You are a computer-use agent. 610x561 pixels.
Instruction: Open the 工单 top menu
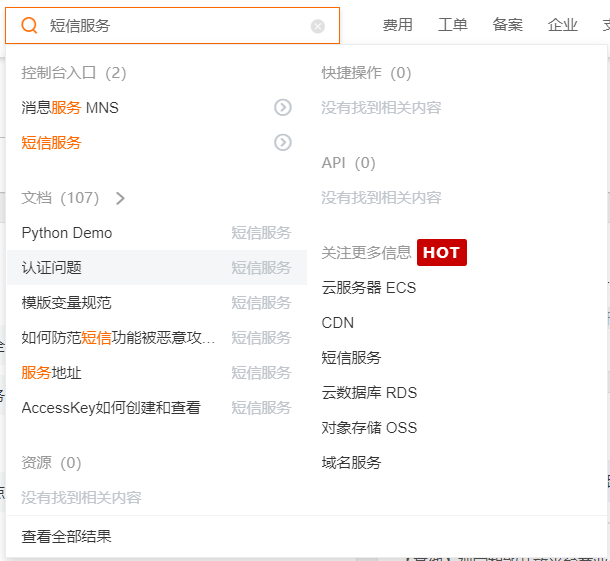click(452, 25)
